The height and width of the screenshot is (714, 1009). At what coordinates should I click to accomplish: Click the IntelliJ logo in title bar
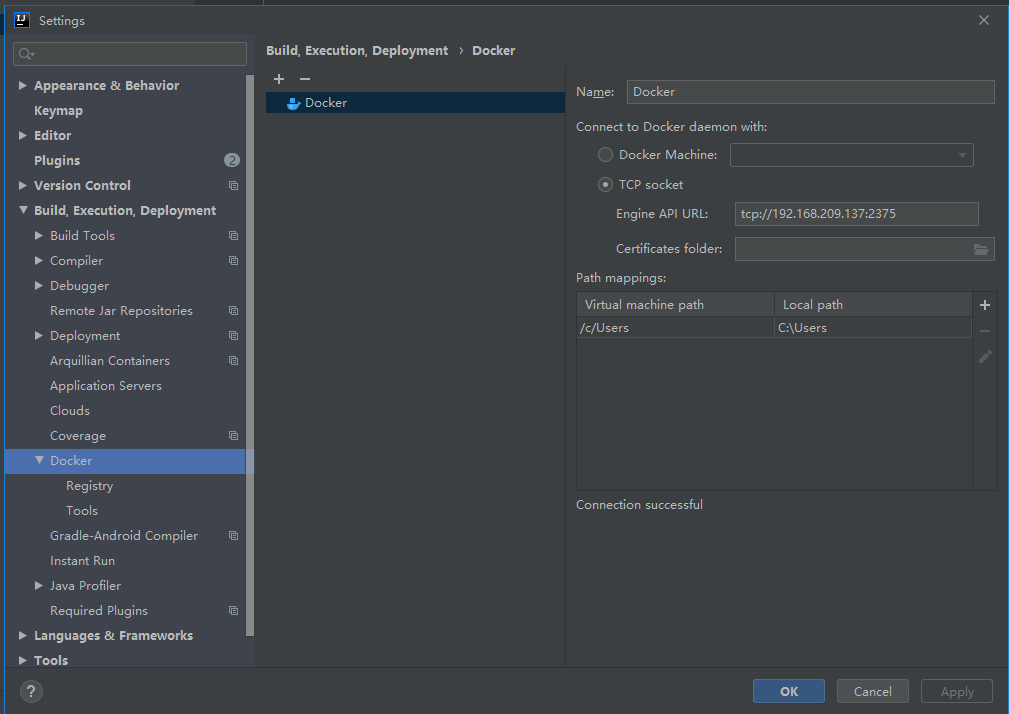pyautogui.click(x=22, y=20)
